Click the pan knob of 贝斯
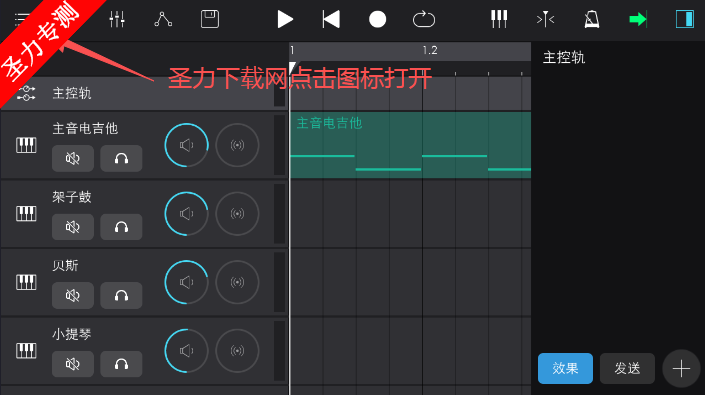 point(237,282)
